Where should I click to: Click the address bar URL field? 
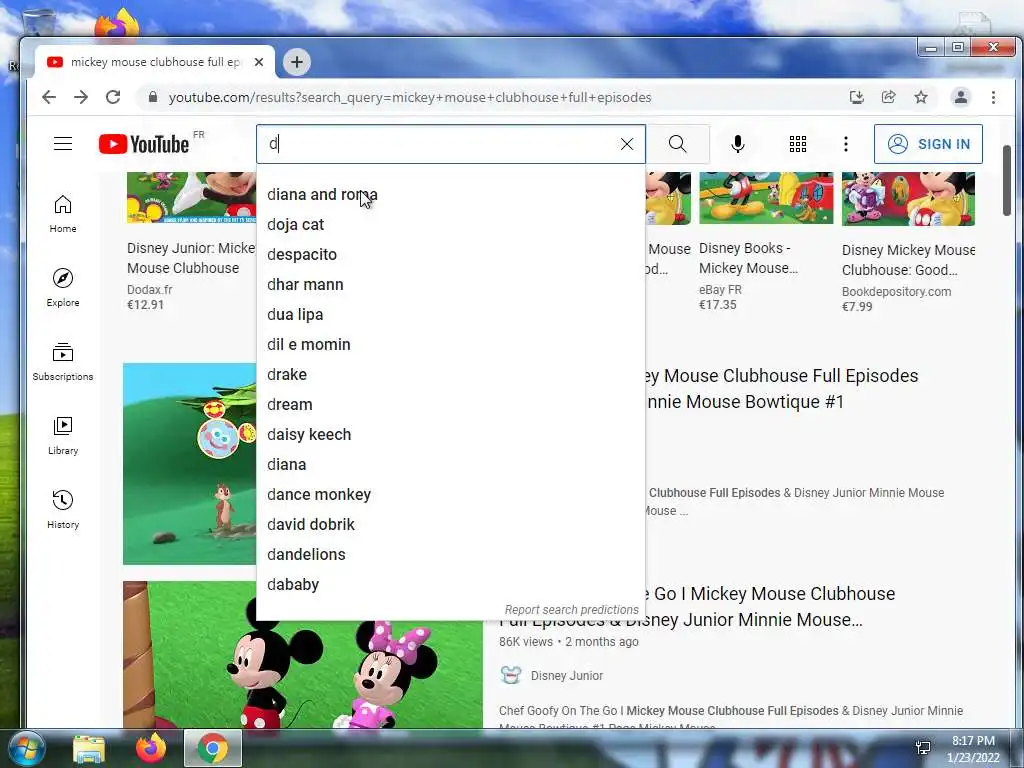(409, 97)
